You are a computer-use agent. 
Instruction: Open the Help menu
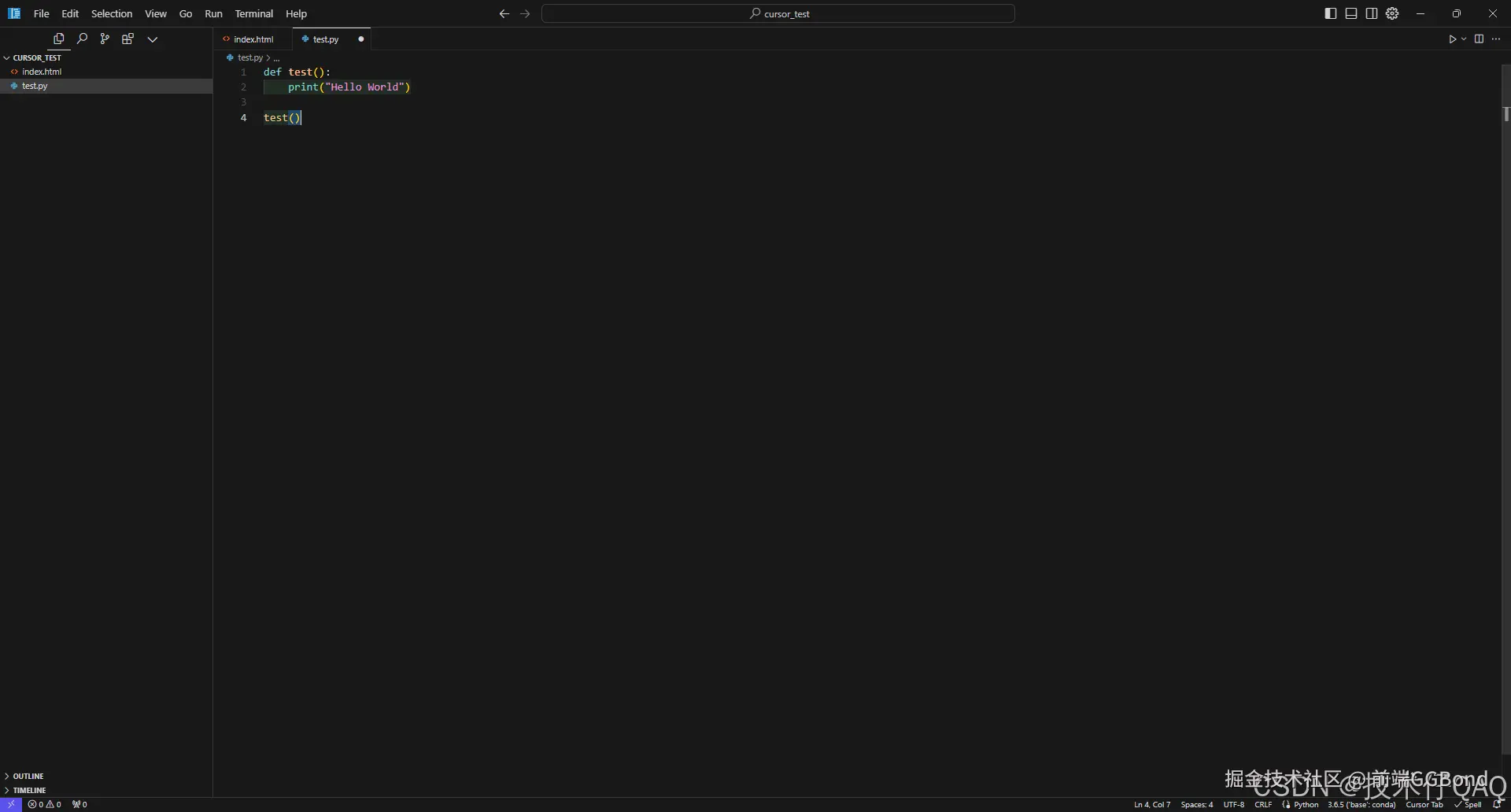point(297,13)
